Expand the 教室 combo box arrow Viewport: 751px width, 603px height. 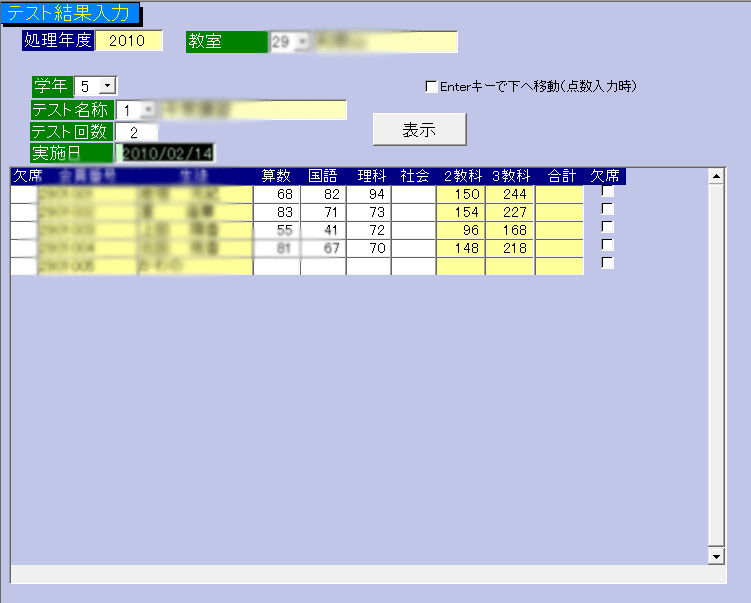point(302,42)
